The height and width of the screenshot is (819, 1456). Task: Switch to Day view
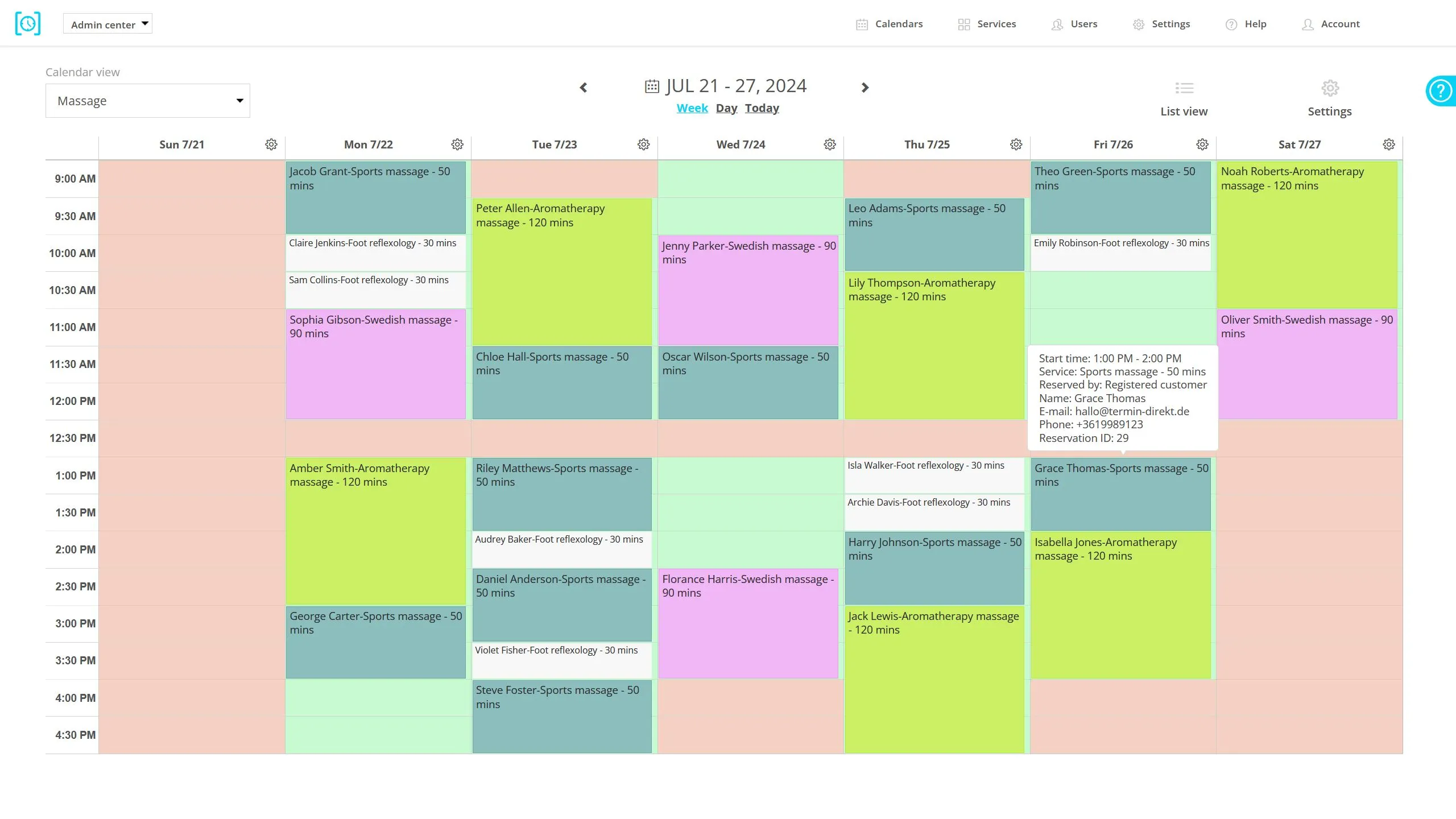point(727,108)
